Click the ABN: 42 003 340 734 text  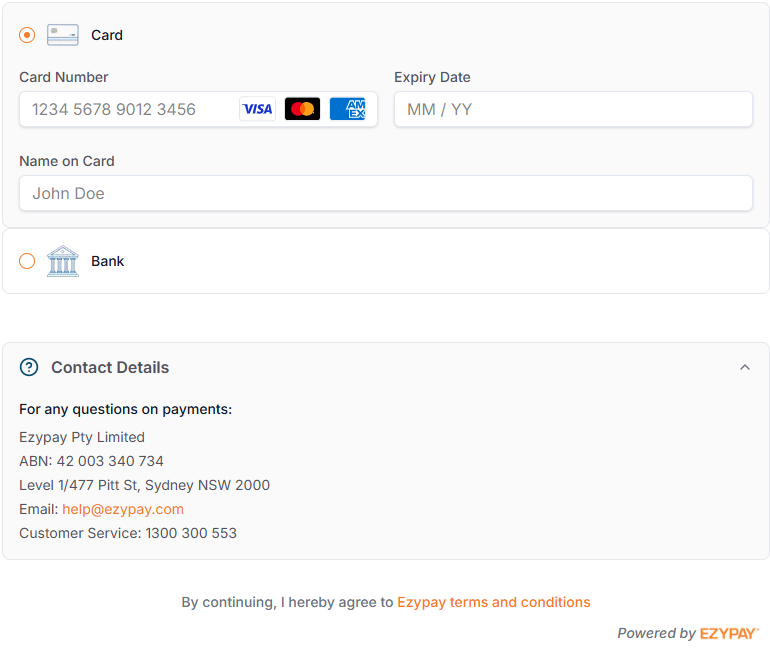pyautogui.click(x=91, y=461)
